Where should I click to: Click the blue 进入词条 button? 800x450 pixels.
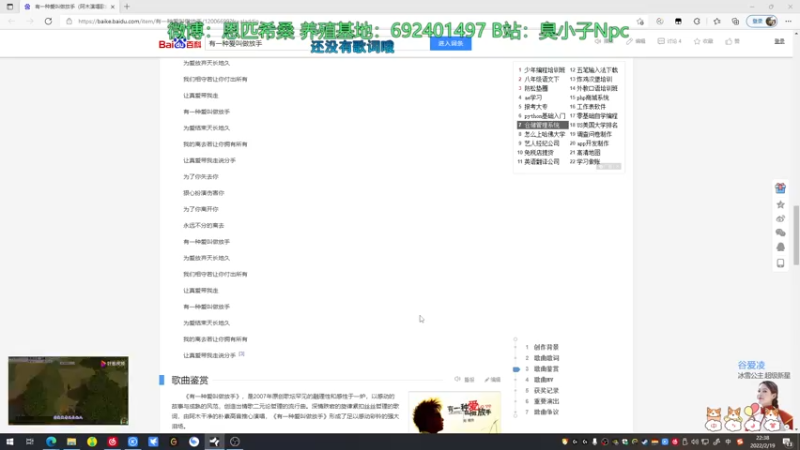tap(451, 44)
